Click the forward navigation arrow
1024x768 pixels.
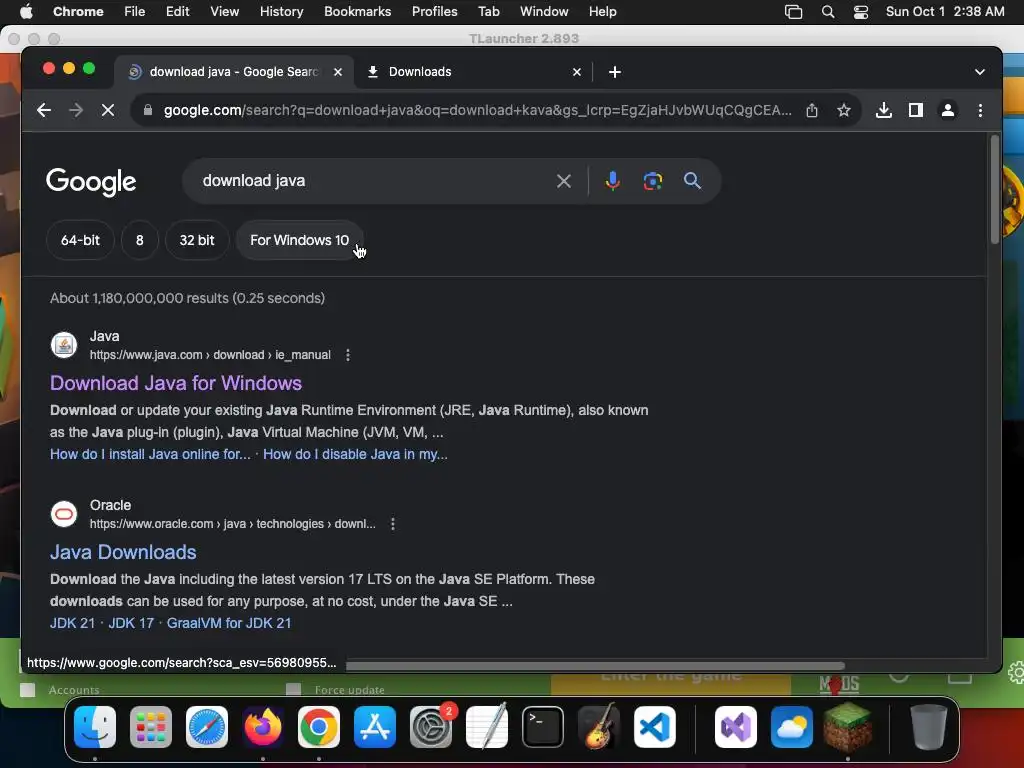(x=76, y=110)
